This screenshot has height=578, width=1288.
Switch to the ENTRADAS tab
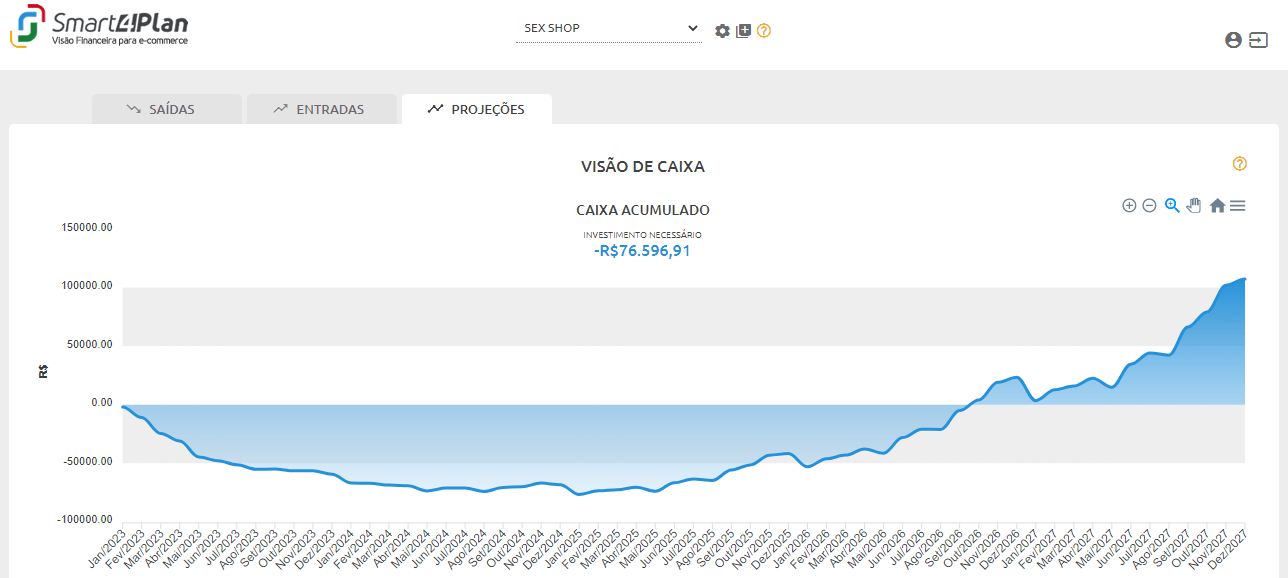click(322, 109)
